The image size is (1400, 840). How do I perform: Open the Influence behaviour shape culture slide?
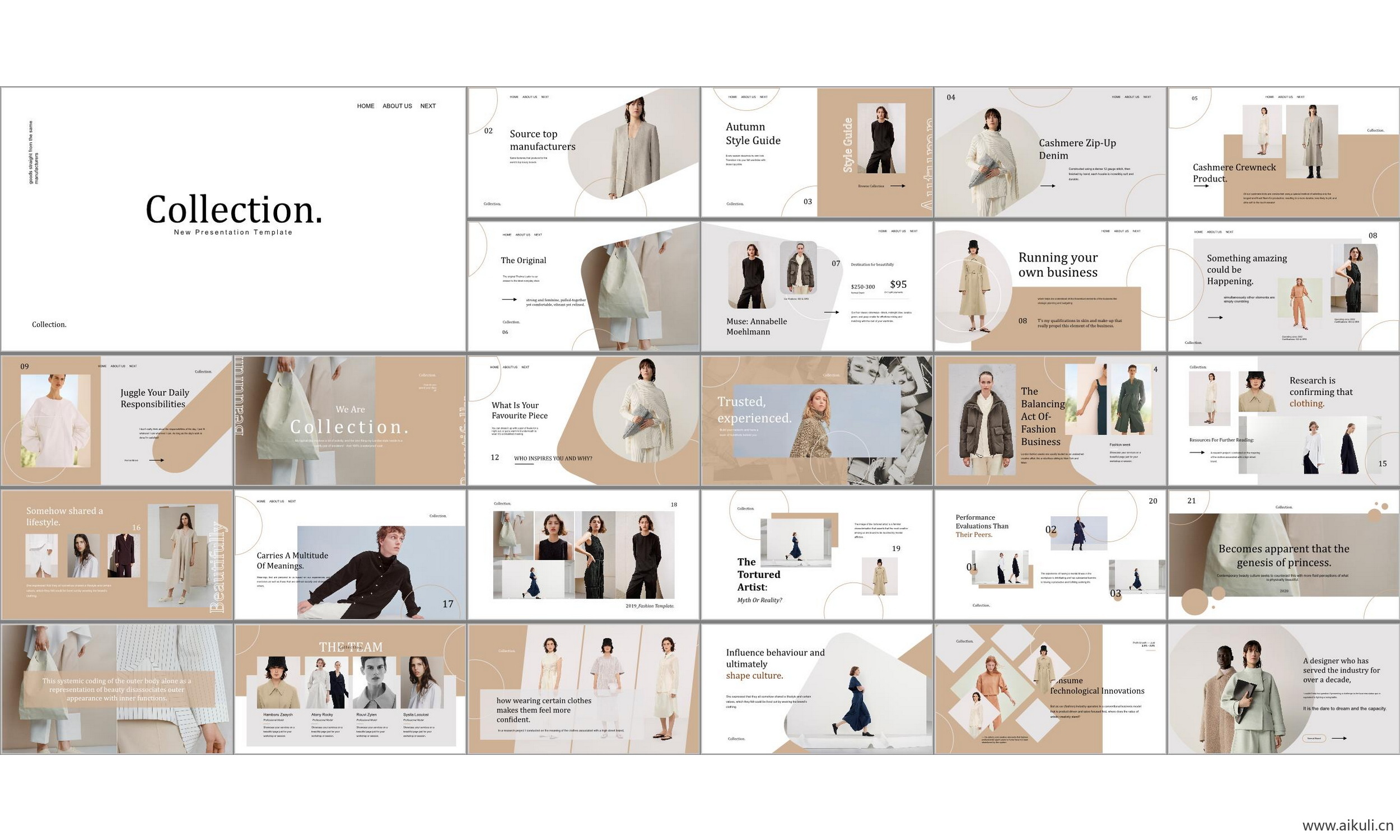coord(816,689)
